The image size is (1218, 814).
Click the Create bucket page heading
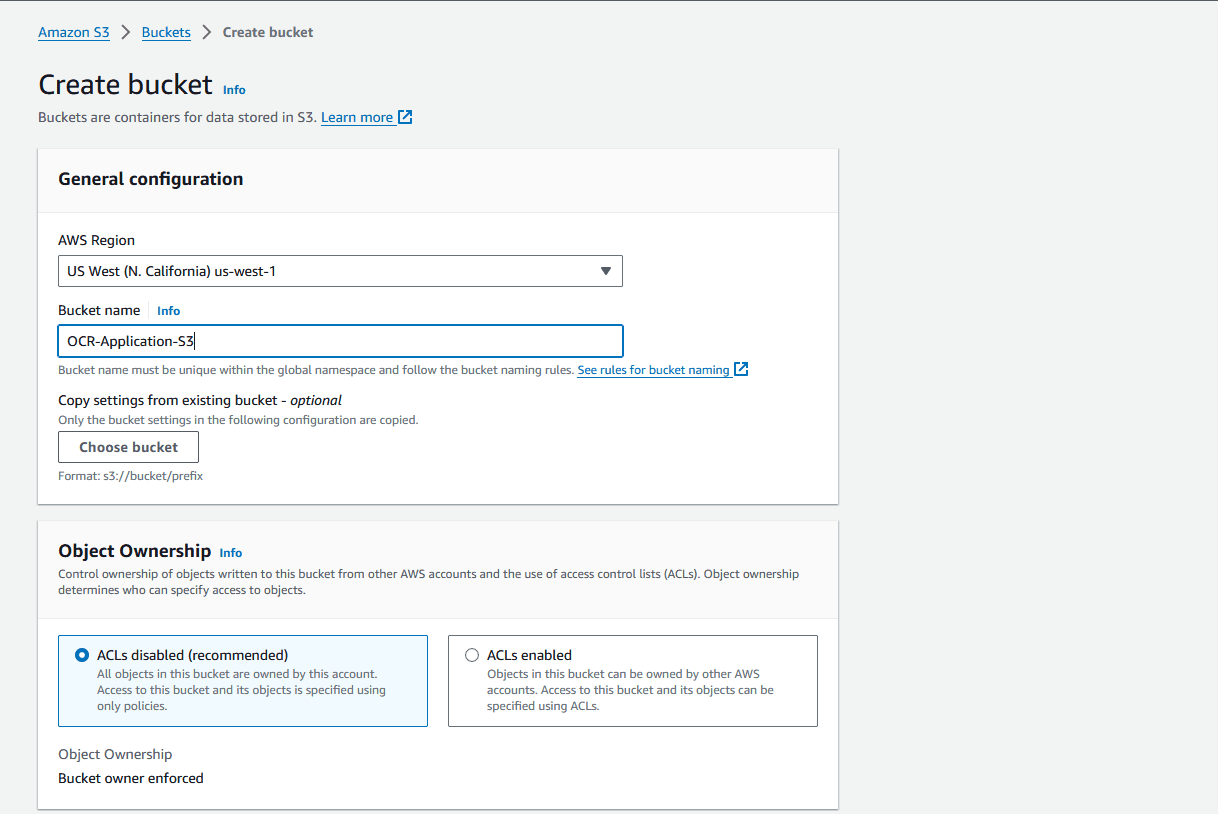(125, 84)
